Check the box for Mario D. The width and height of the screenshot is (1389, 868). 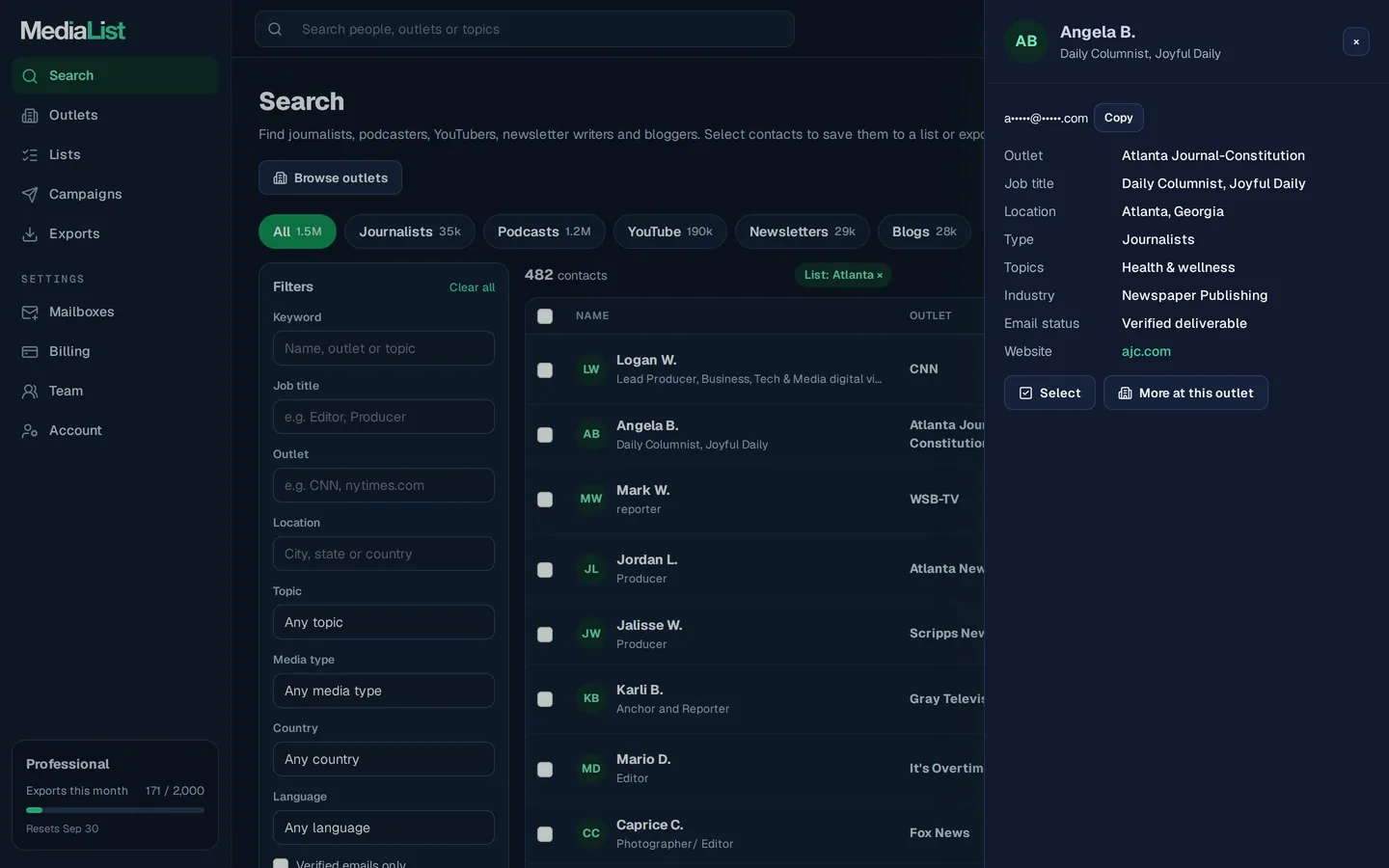545,770
